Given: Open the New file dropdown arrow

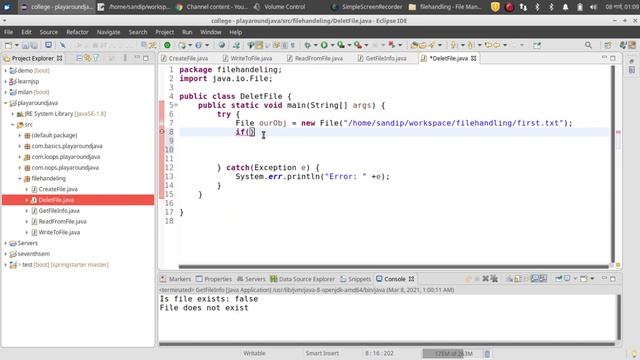Looking at the screenshot, I should (16, 45).
